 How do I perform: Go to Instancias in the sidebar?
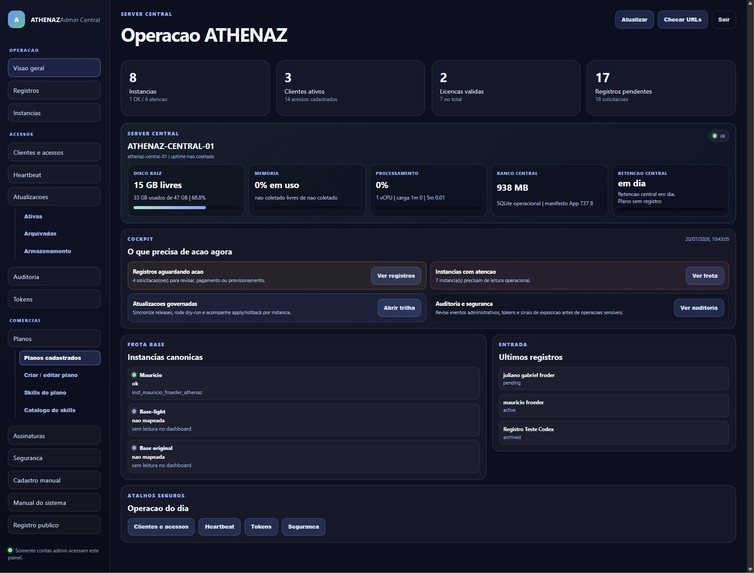(54, 113)
